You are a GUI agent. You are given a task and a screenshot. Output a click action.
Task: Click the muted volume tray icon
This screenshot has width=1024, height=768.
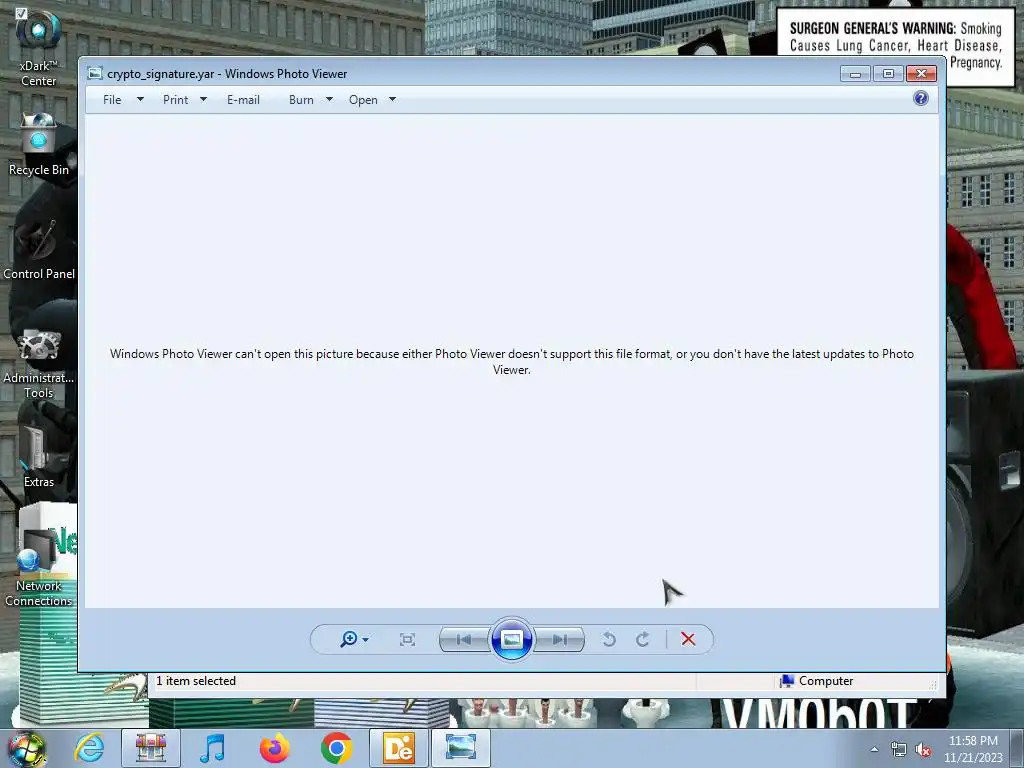(x=923, y=749)
